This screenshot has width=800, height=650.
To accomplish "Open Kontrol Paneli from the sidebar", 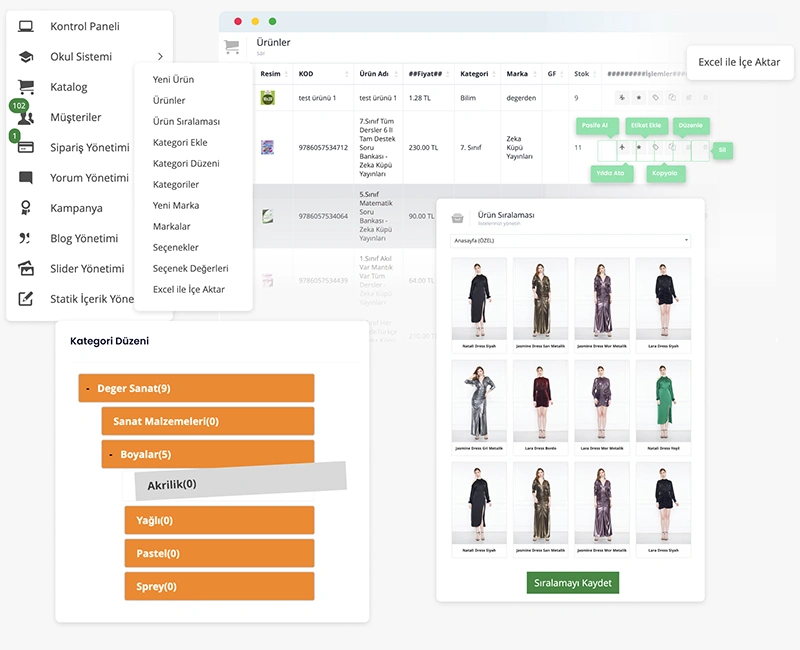I will (x=85, y=27).
